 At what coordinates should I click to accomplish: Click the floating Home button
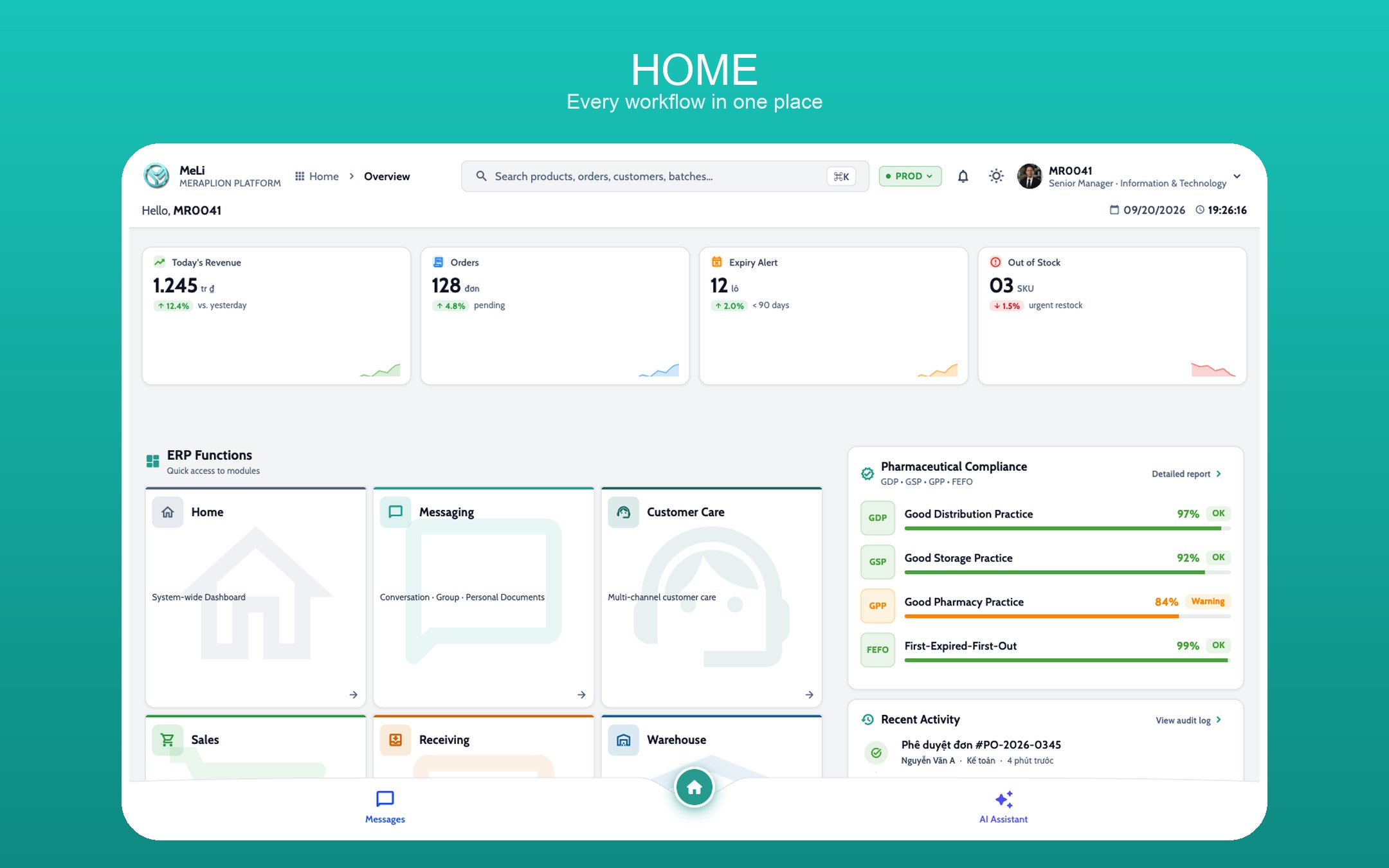coord(694,787)
